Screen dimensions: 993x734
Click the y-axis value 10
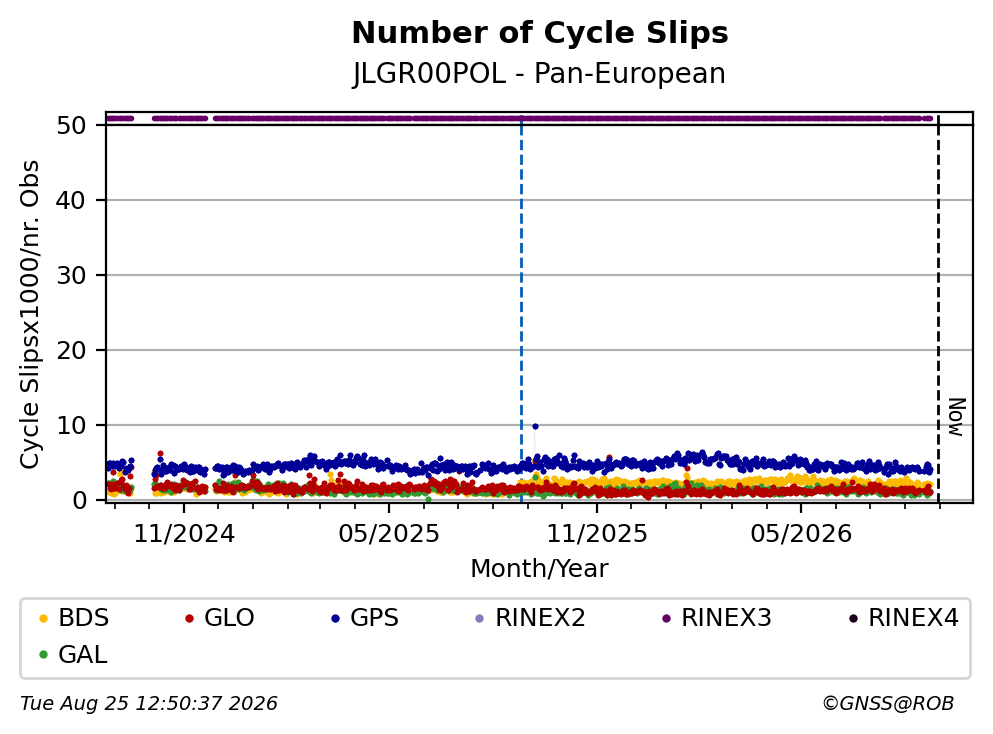point(71,425)
